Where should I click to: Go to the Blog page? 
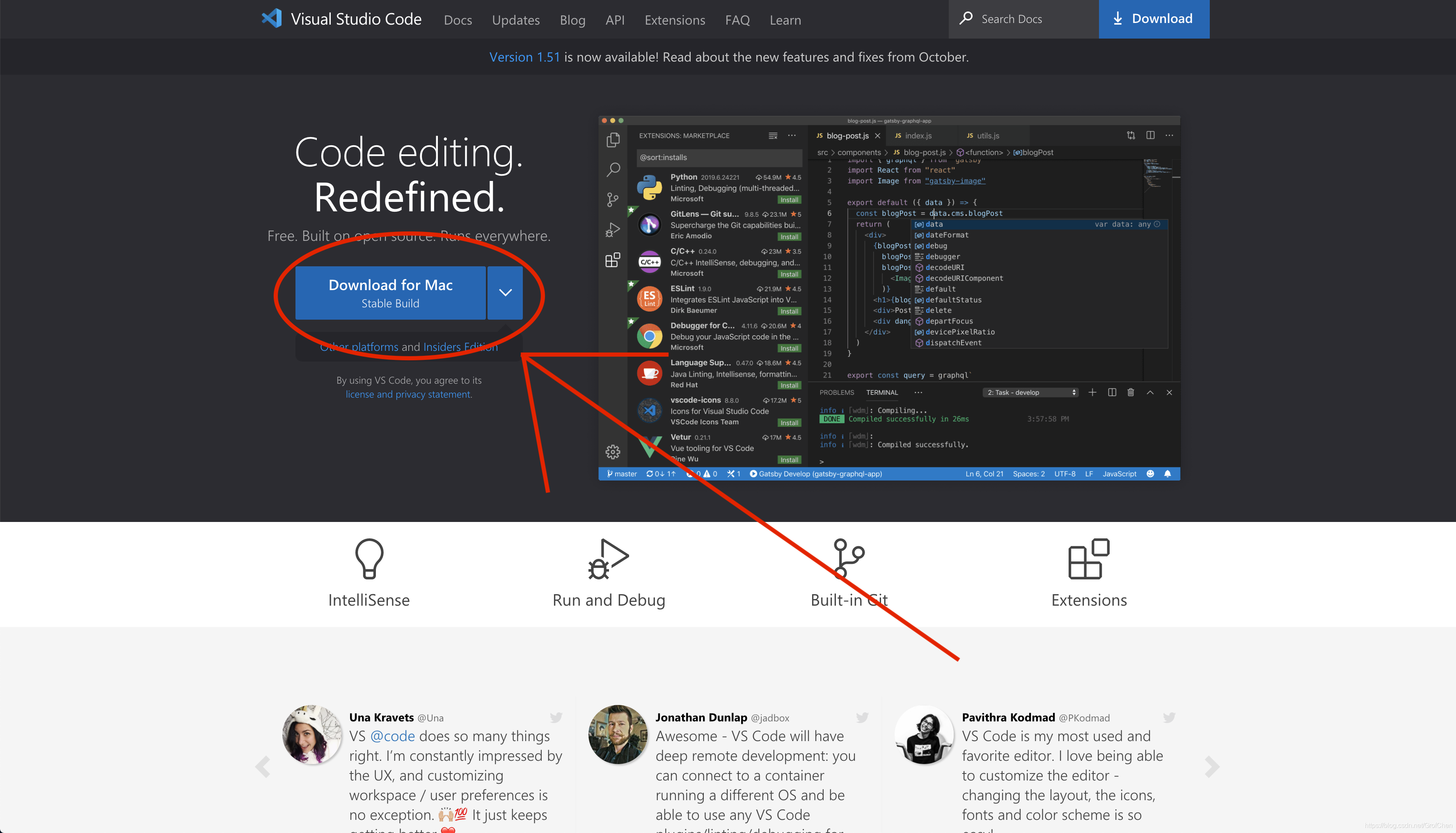(x=572, y=20)
